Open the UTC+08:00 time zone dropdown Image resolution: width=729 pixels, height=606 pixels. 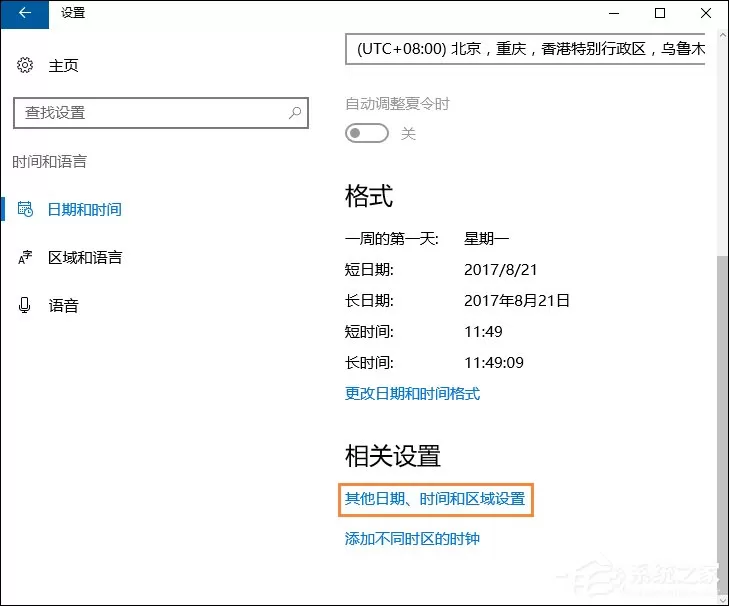(525, 49)
